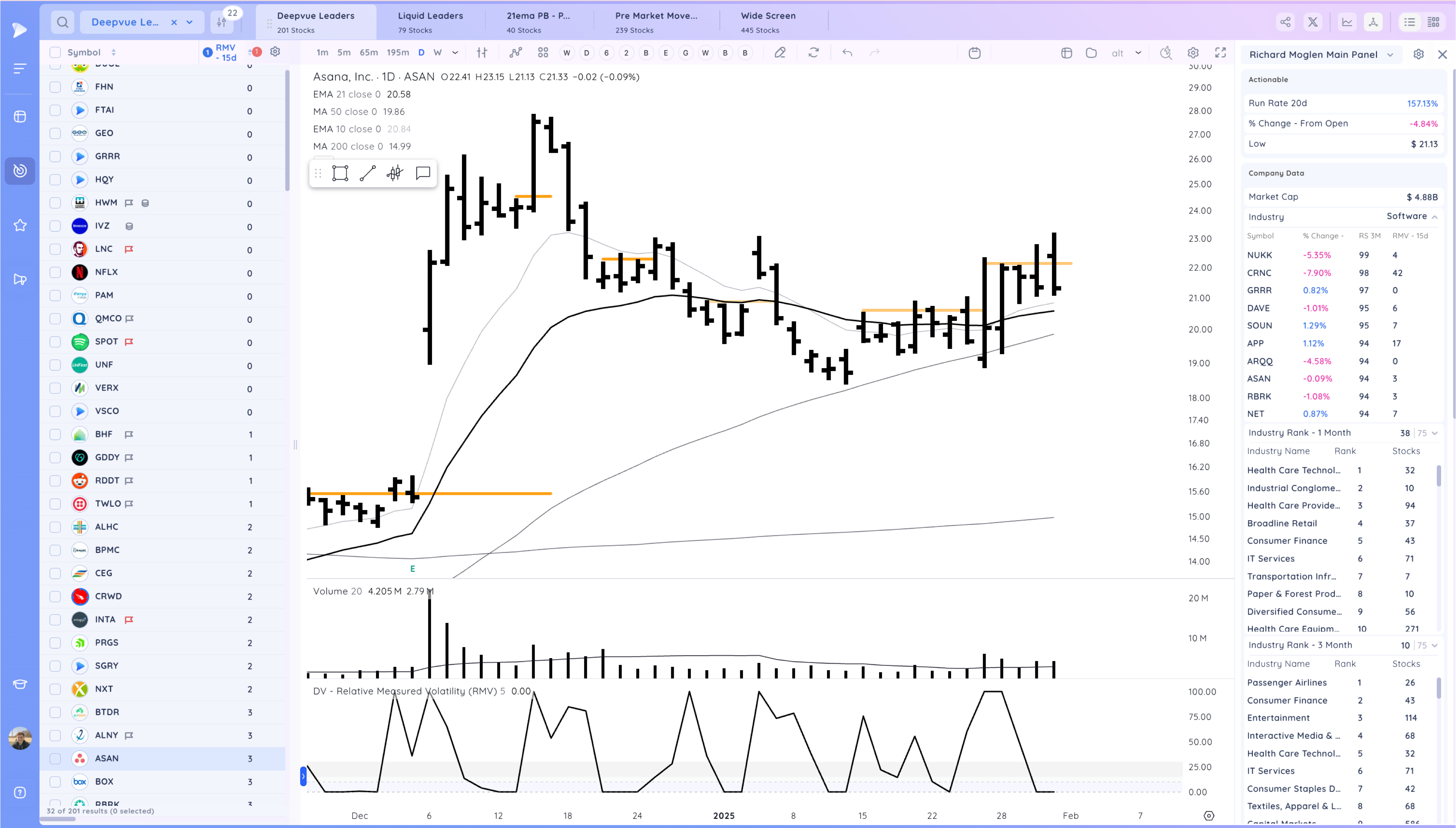Open the chart fullscreen mode

[1220, 53]
